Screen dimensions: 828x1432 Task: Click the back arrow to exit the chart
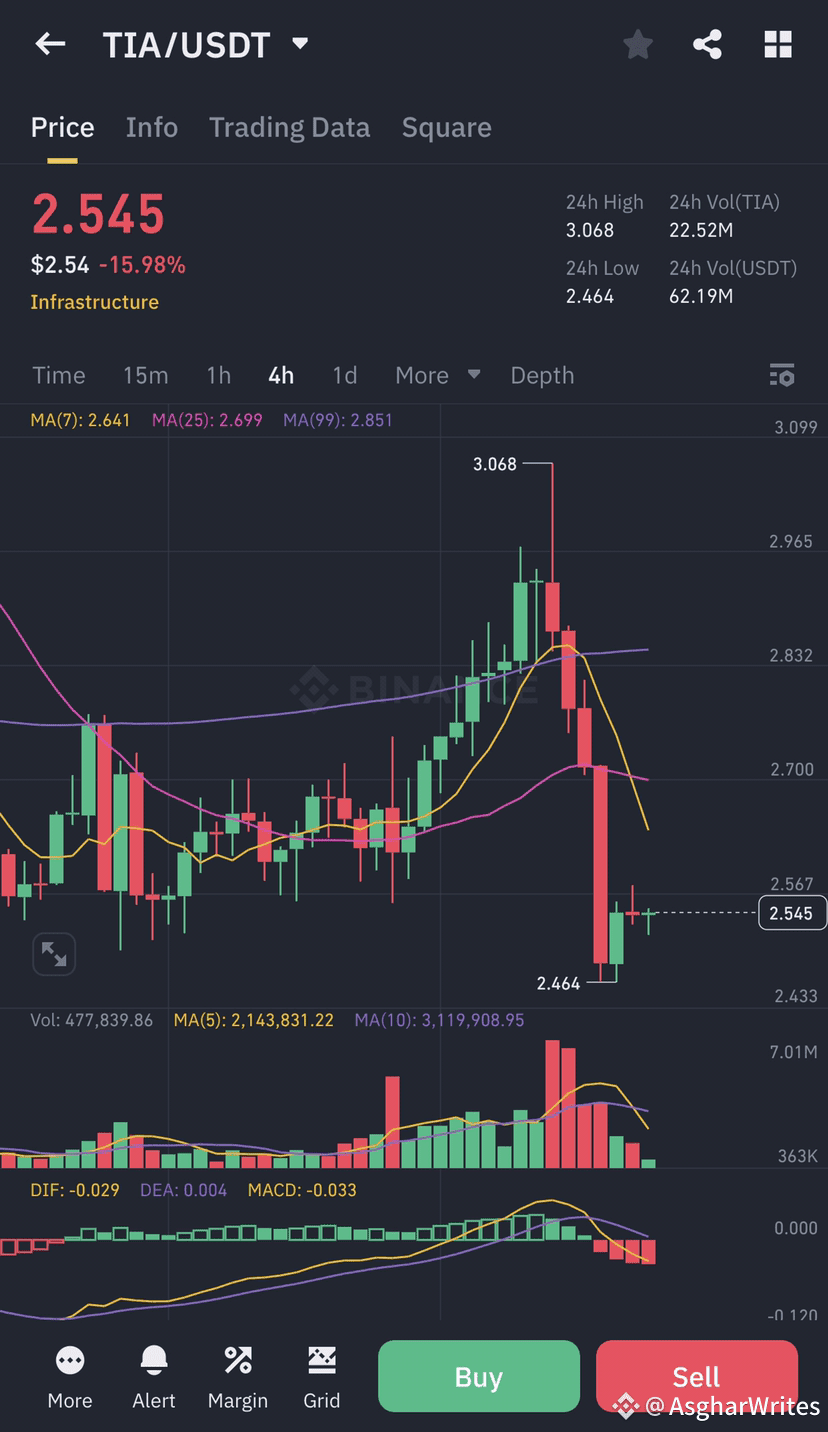50,44
